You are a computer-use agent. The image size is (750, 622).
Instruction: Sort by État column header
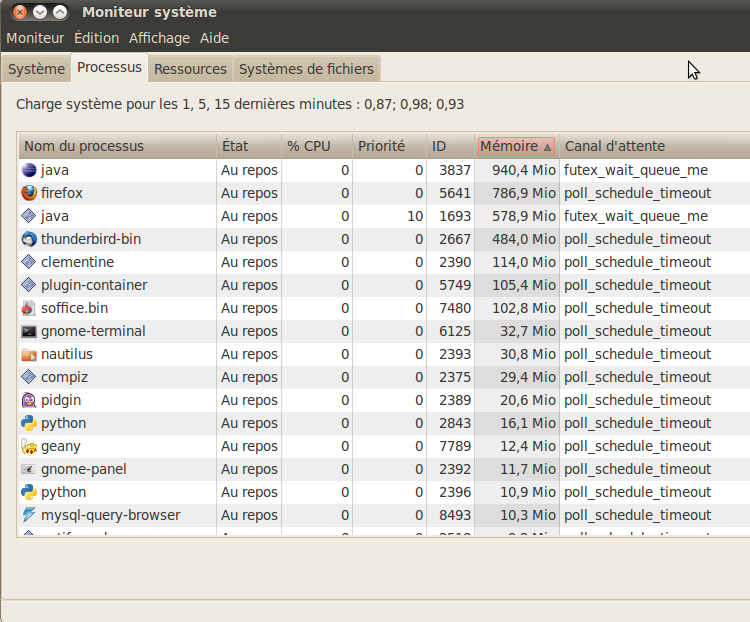pos(249,146)
